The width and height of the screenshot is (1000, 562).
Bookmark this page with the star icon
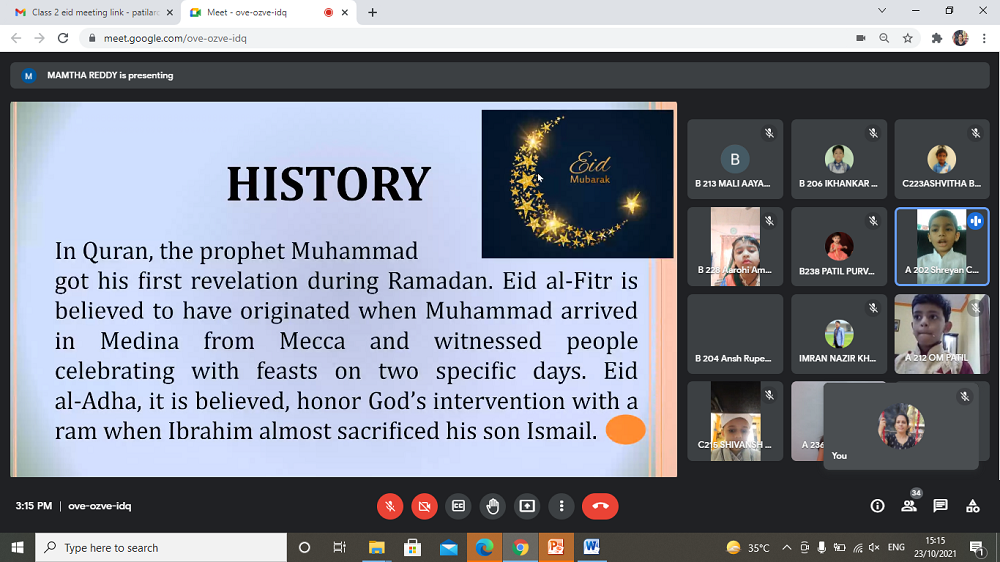coord(908,38)
